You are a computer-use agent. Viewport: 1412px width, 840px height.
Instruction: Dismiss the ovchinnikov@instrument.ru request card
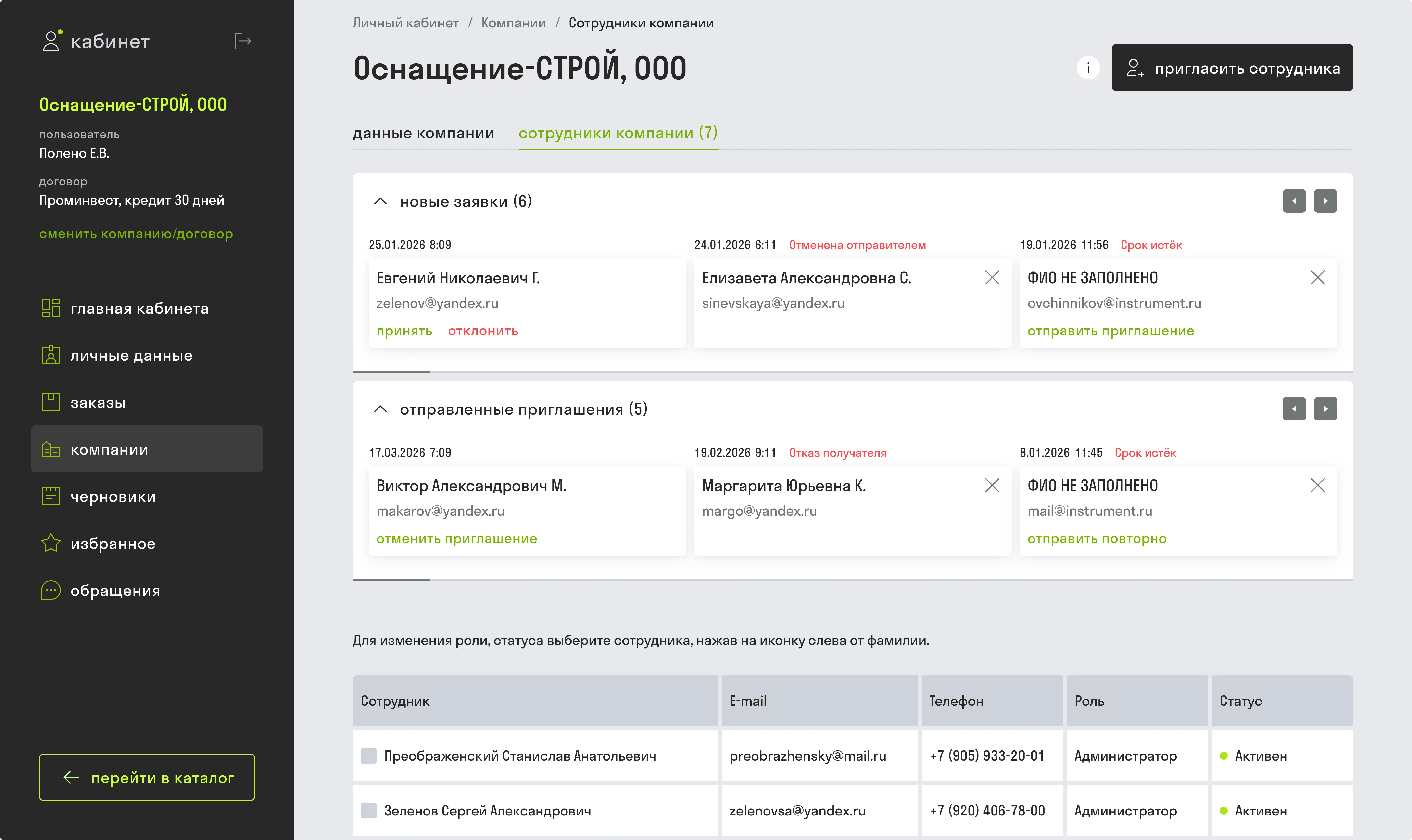[1317, 277]
